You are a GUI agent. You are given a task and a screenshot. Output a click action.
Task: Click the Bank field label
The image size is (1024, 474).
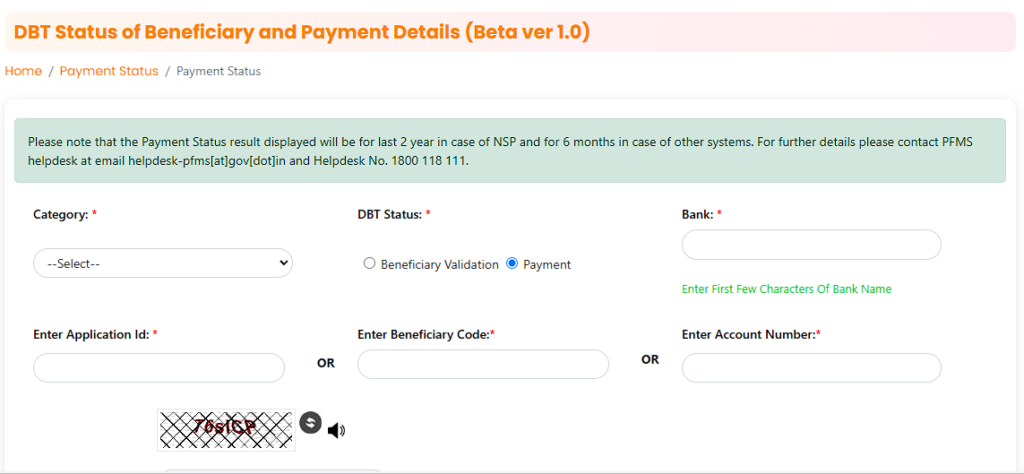pos(701,214)
